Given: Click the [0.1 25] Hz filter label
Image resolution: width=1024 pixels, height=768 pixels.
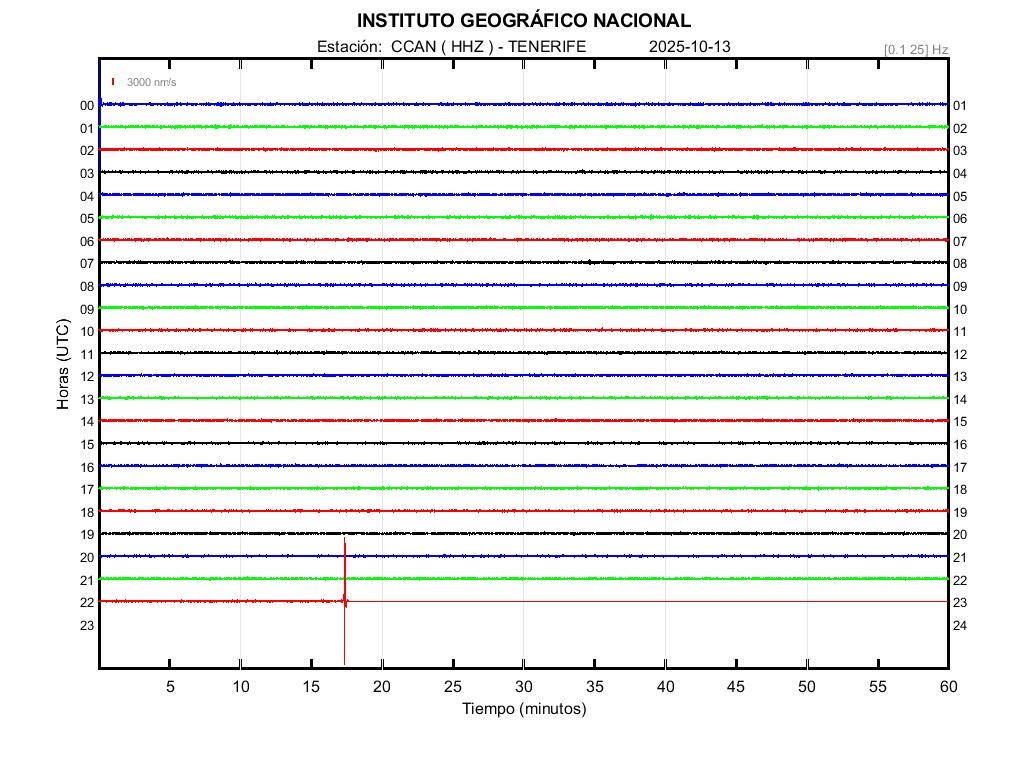Looking at the screenshot, I should [x=915, y=49].
